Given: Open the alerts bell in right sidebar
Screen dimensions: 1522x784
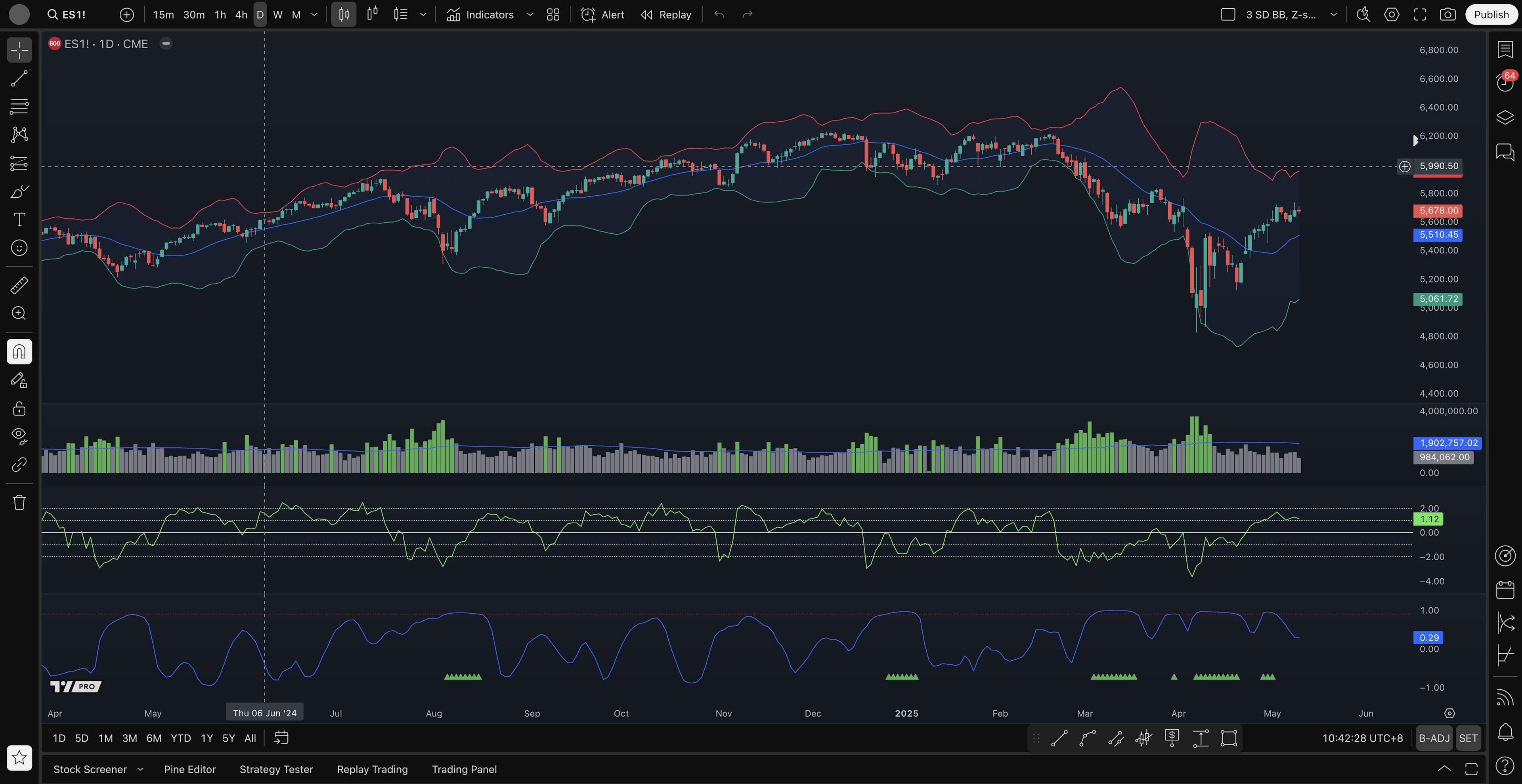Looking at the screenshot, I should [x=1505, y=732].
